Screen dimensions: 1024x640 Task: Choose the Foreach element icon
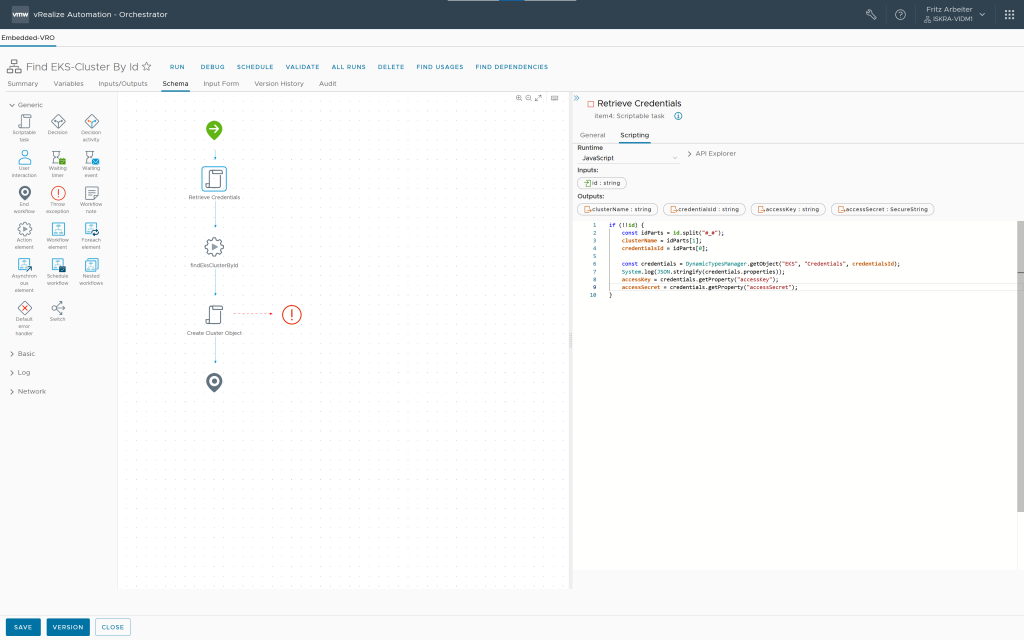point(91,229)
